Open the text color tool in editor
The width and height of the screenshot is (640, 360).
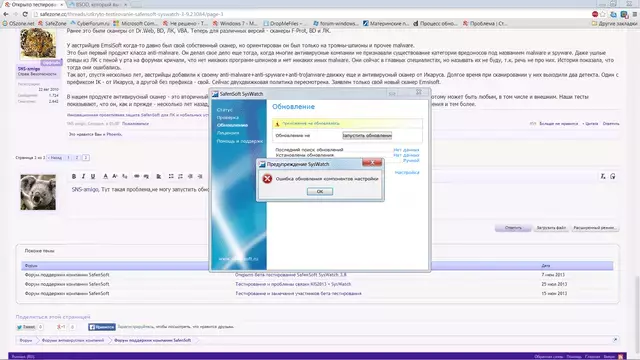pos(105,176)
